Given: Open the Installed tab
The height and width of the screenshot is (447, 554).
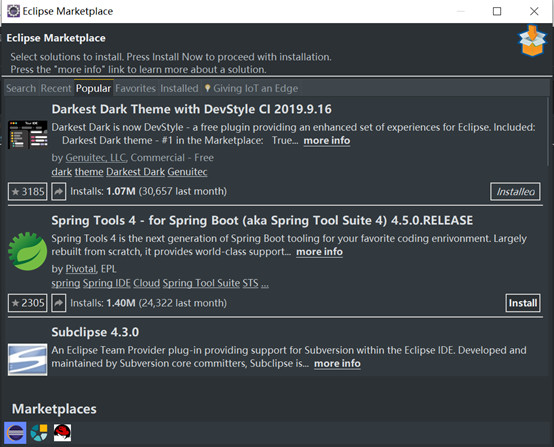Looking at the screenshot, I should tap(179, 88).
